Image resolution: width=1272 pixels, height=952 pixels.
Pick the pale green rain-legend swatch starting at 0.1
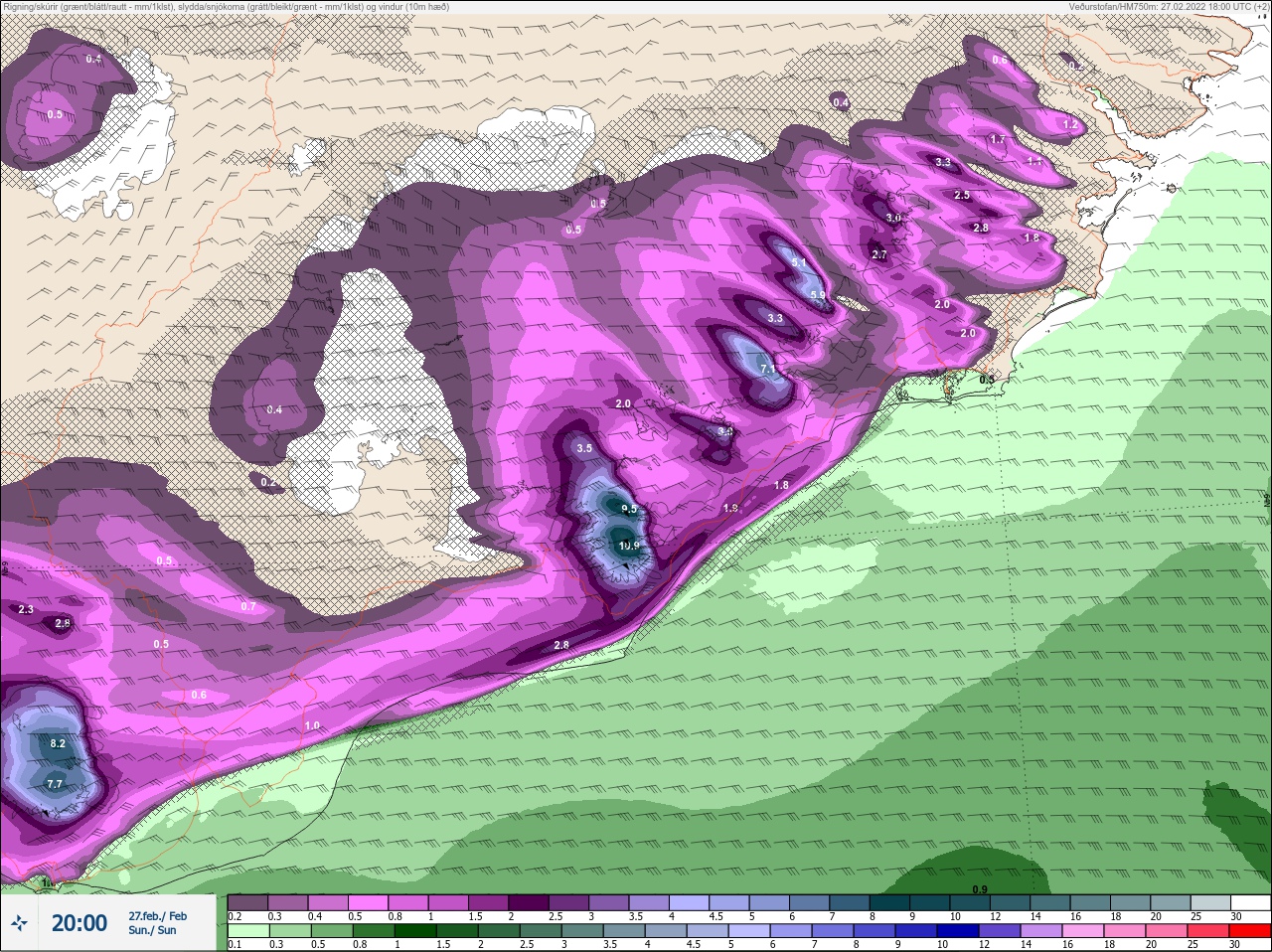coord(247,931)
